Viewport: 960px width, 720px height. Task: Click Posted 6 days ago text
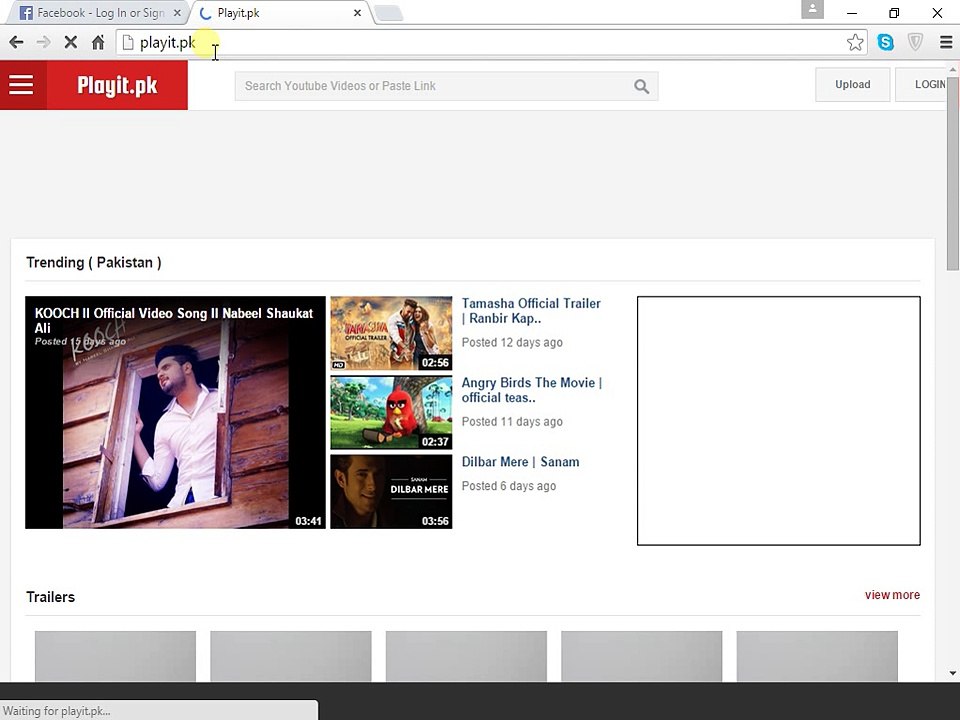(x=509, y=486)
